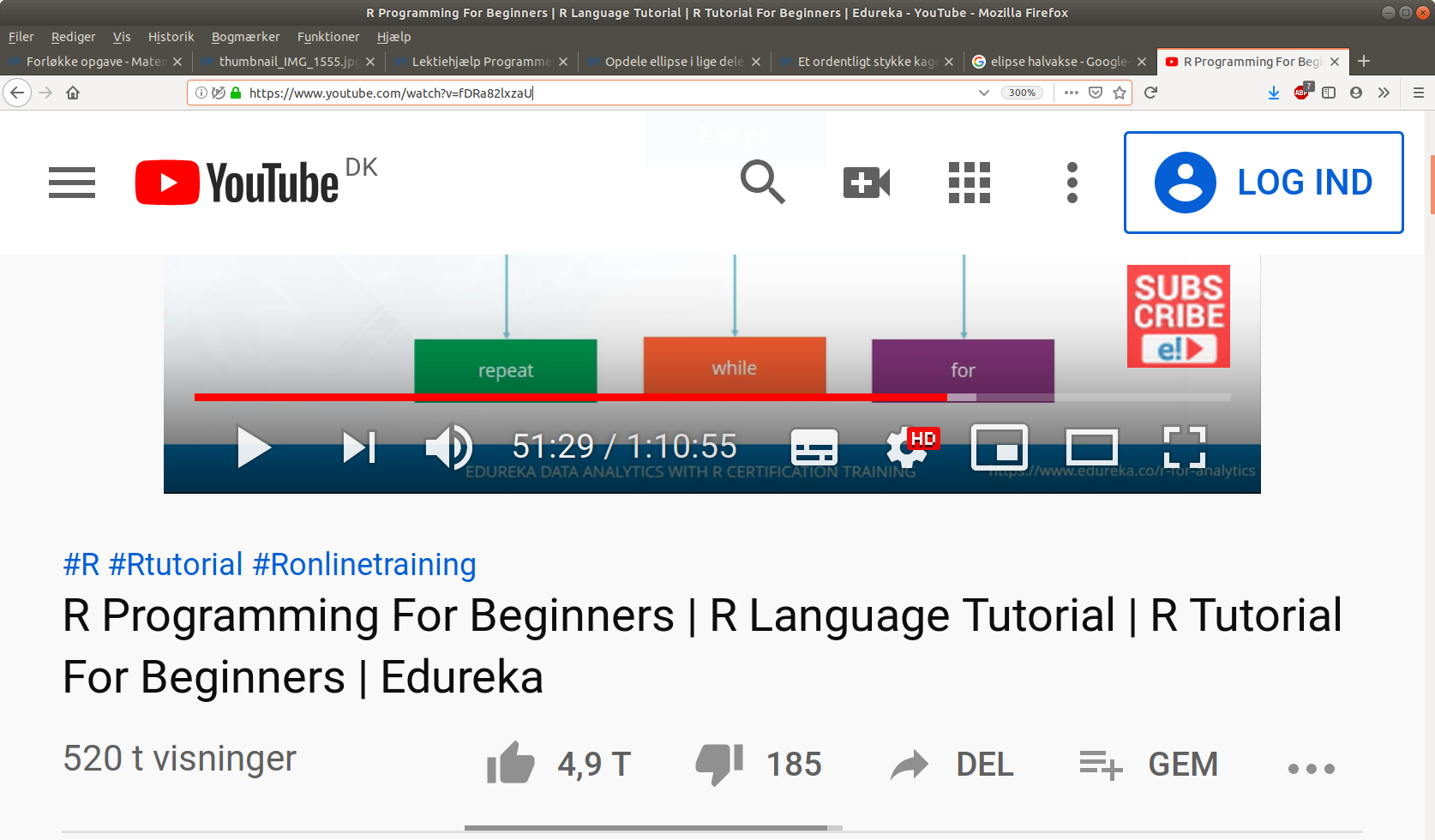Open the Rediger menu
The height and width of the screenshot is (840, 1435).
73,37
